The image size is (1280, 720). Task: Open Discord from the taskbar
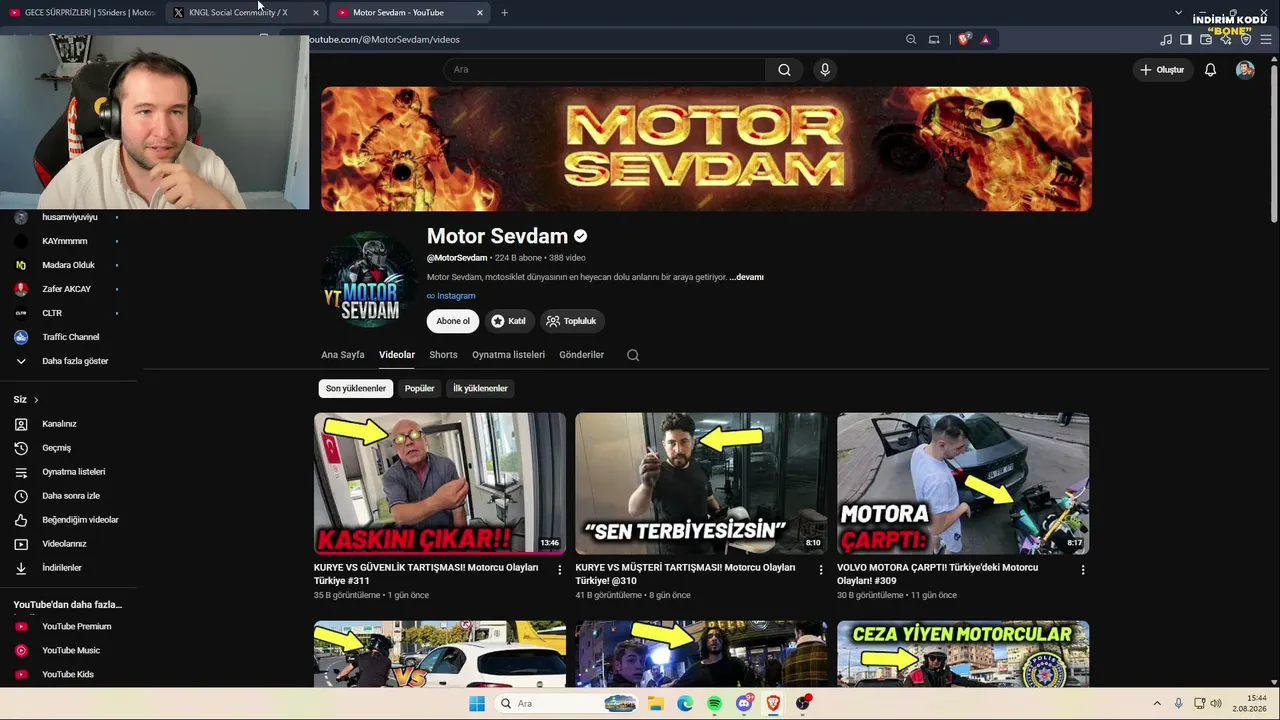(x=744, y=704)
